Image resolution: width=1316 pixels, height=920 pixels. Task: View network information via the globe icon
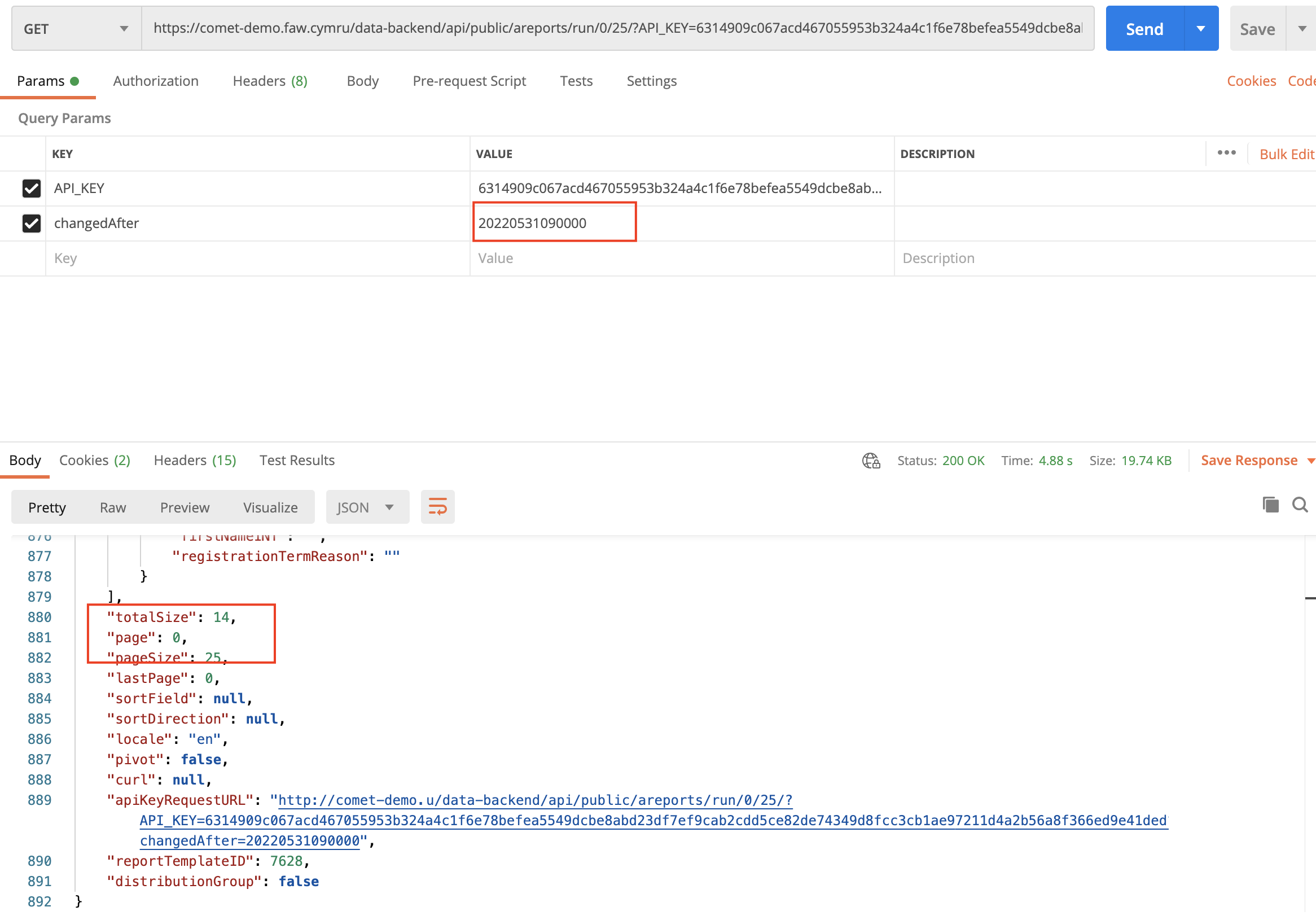click(871, 459)
